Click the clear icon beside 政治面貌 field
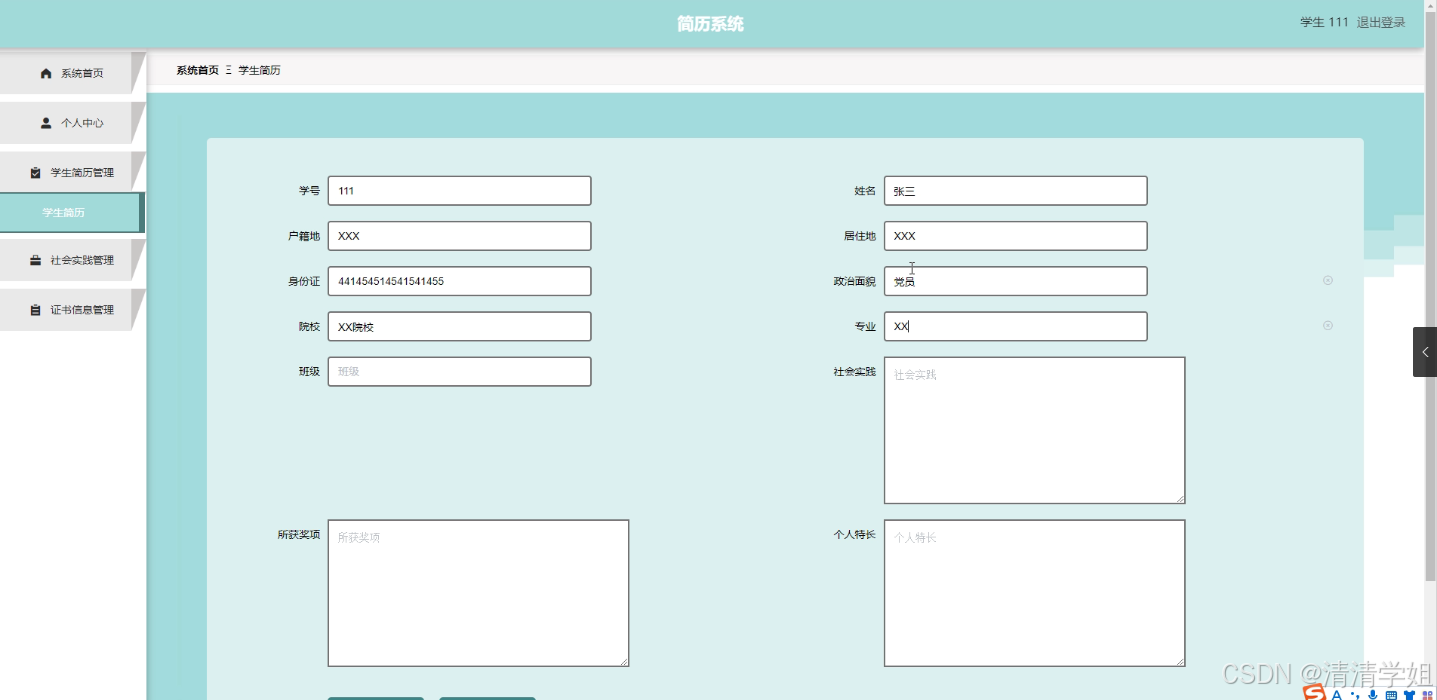 [x=1327, y=281]
